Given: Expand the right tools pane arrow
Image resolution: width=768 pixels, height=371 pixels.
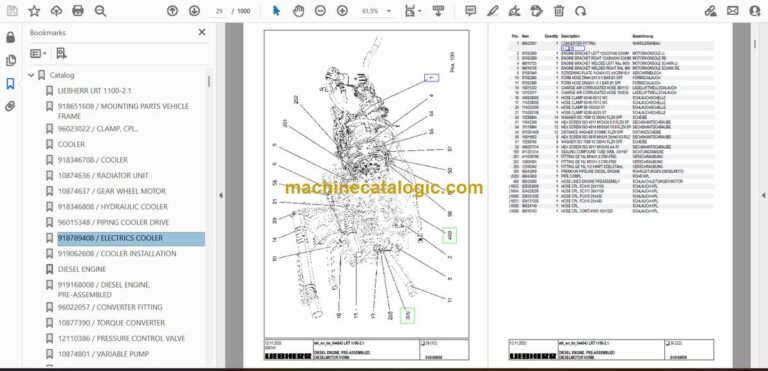Looking at the screenshot, I should click(763, 195).
